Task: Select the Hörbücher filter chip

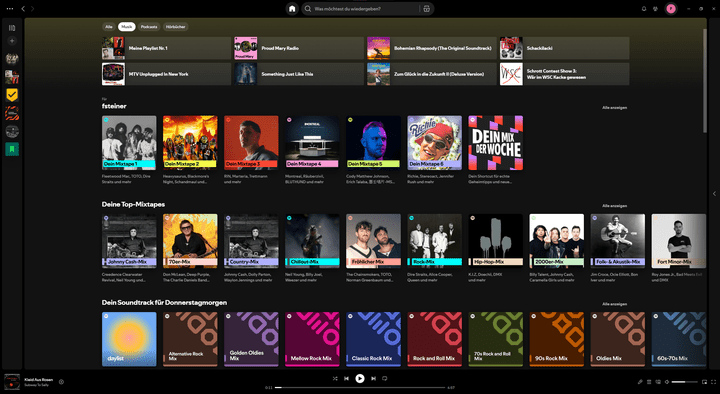Action: point(175,27)
